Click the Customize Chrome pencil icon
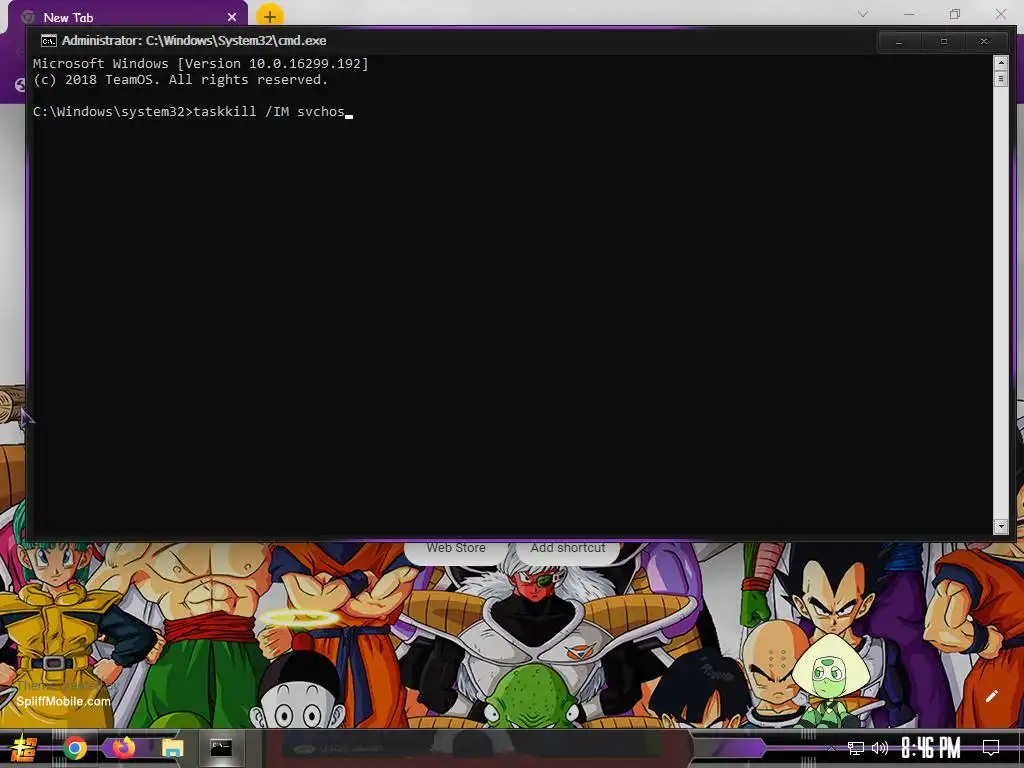 pyautogui.click(x=991, y=696)
